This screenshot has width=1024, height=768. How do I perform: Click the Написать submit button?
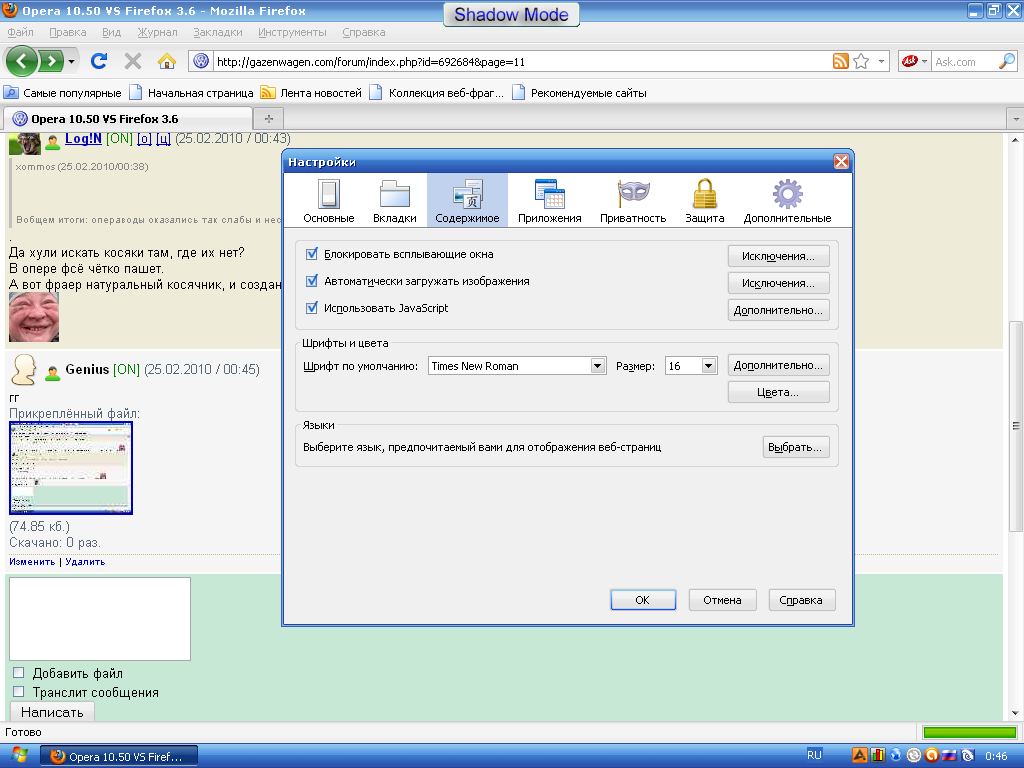coord(52,712)
